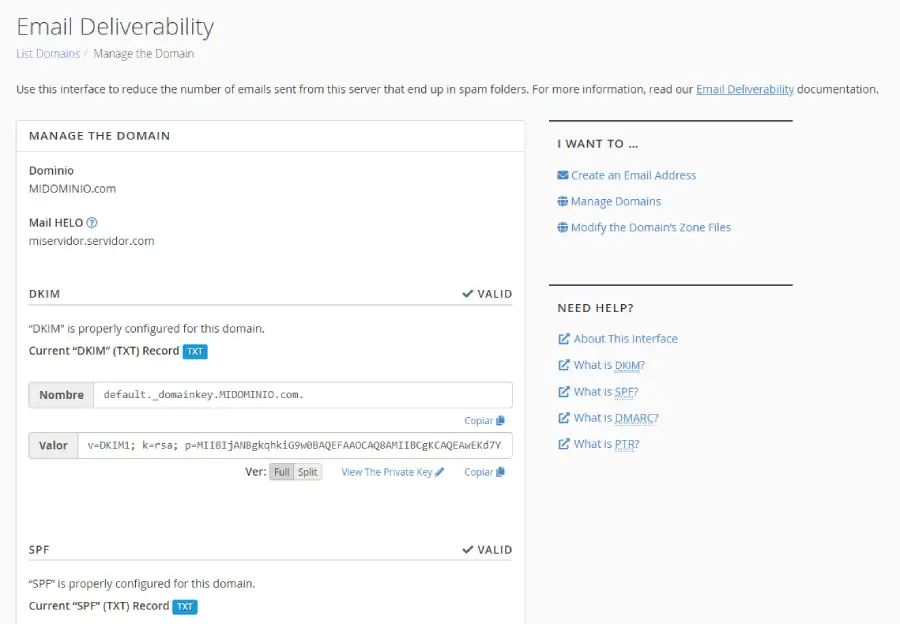Switch to the Split view toggle
The width and height of the screenshot is (900, 624).
[308, 472]
